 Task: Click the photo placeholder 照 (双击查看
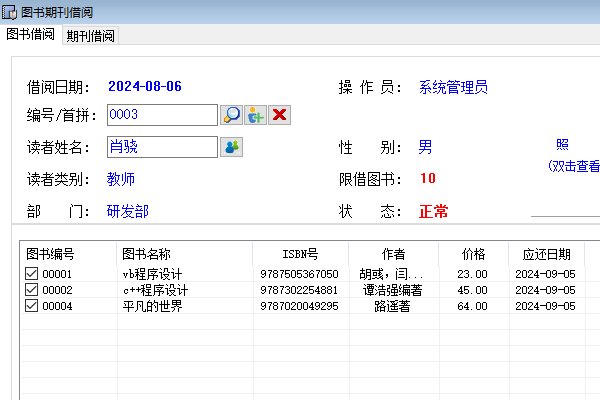573,155
